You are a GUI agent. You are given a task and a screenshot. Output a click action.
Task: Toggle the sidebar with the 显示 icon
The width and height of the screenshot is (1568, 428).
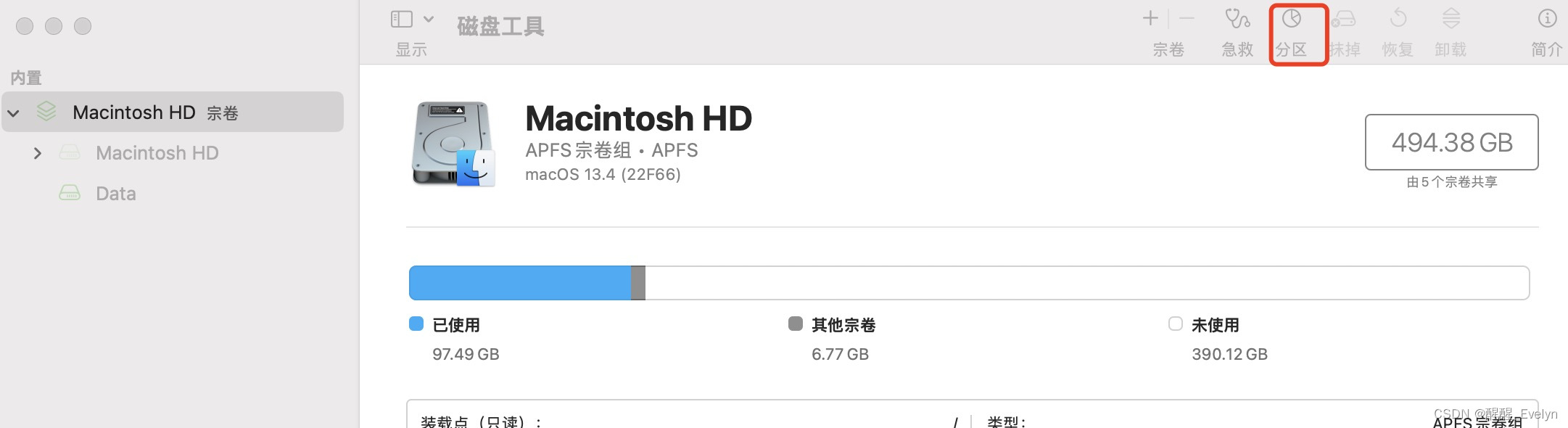(x=402, y=20)
